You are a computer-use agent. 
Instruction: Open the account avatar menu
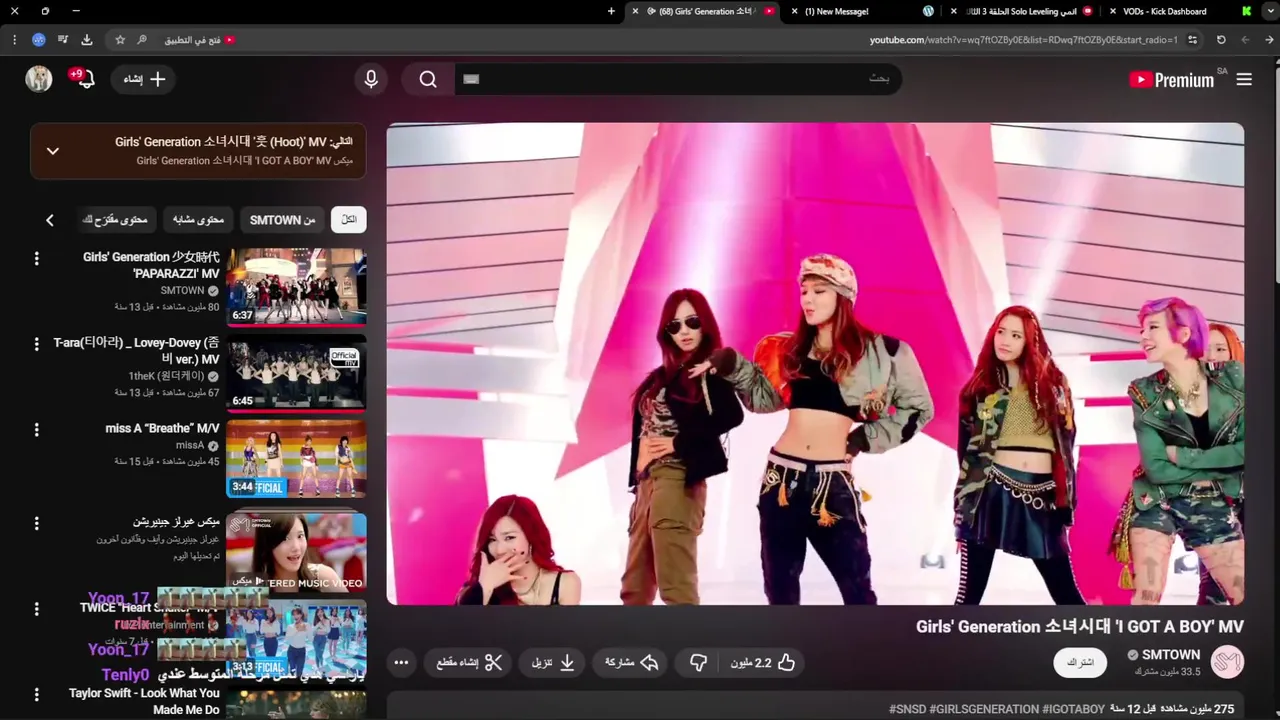[x=39, y=79]
